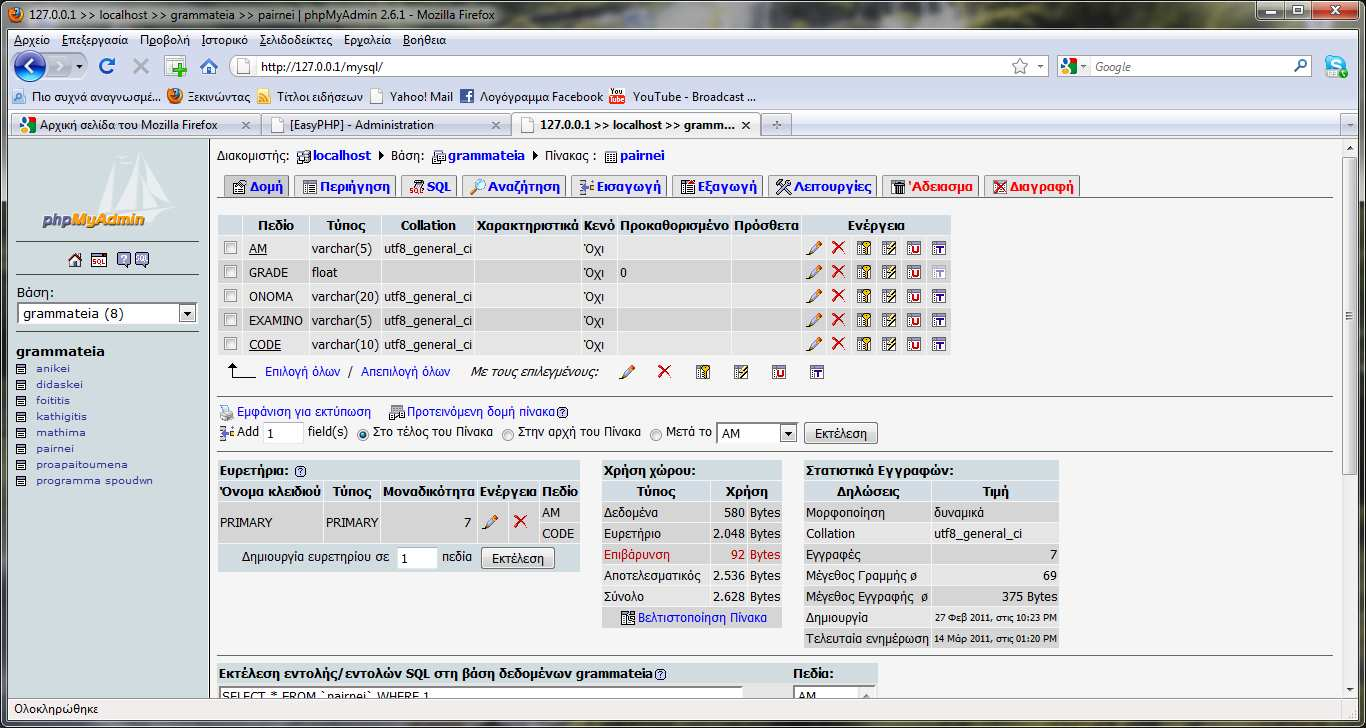Open the Σελιδοδείκτες menu
This screenshot has height=728, width=1366.
(296, 40)
